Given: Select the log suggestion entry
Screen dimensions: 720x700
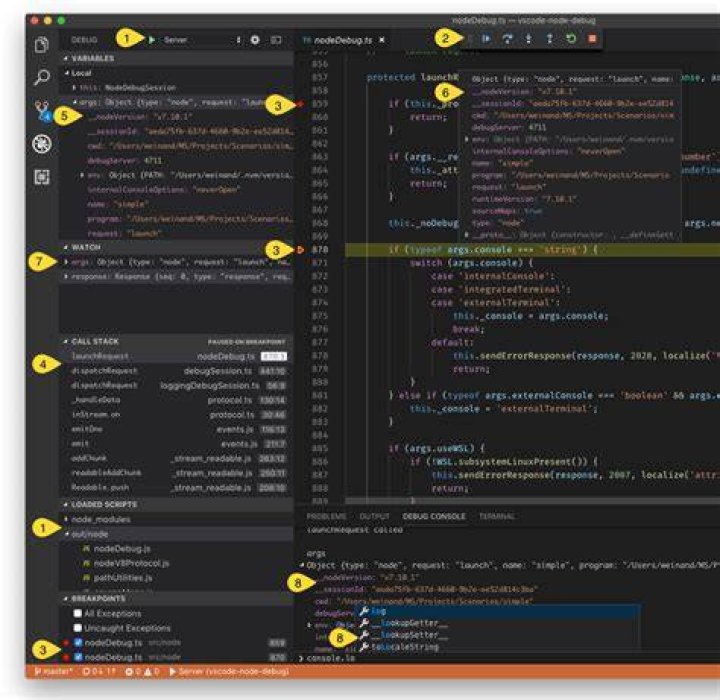Looking at the screenshot, I should (x=497, y=611).
